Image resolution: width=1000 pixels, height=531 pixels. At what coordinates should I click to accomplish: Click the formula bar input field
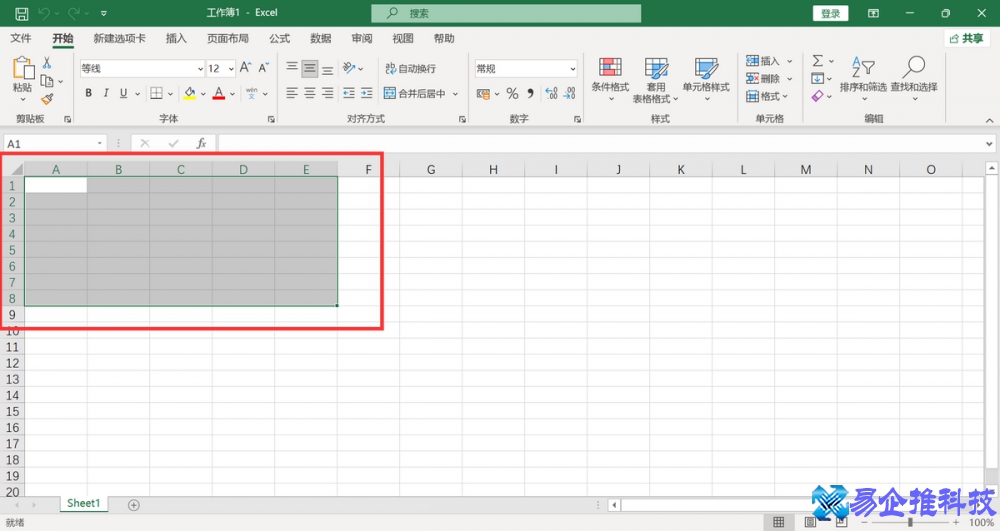(x=600, y=144)
